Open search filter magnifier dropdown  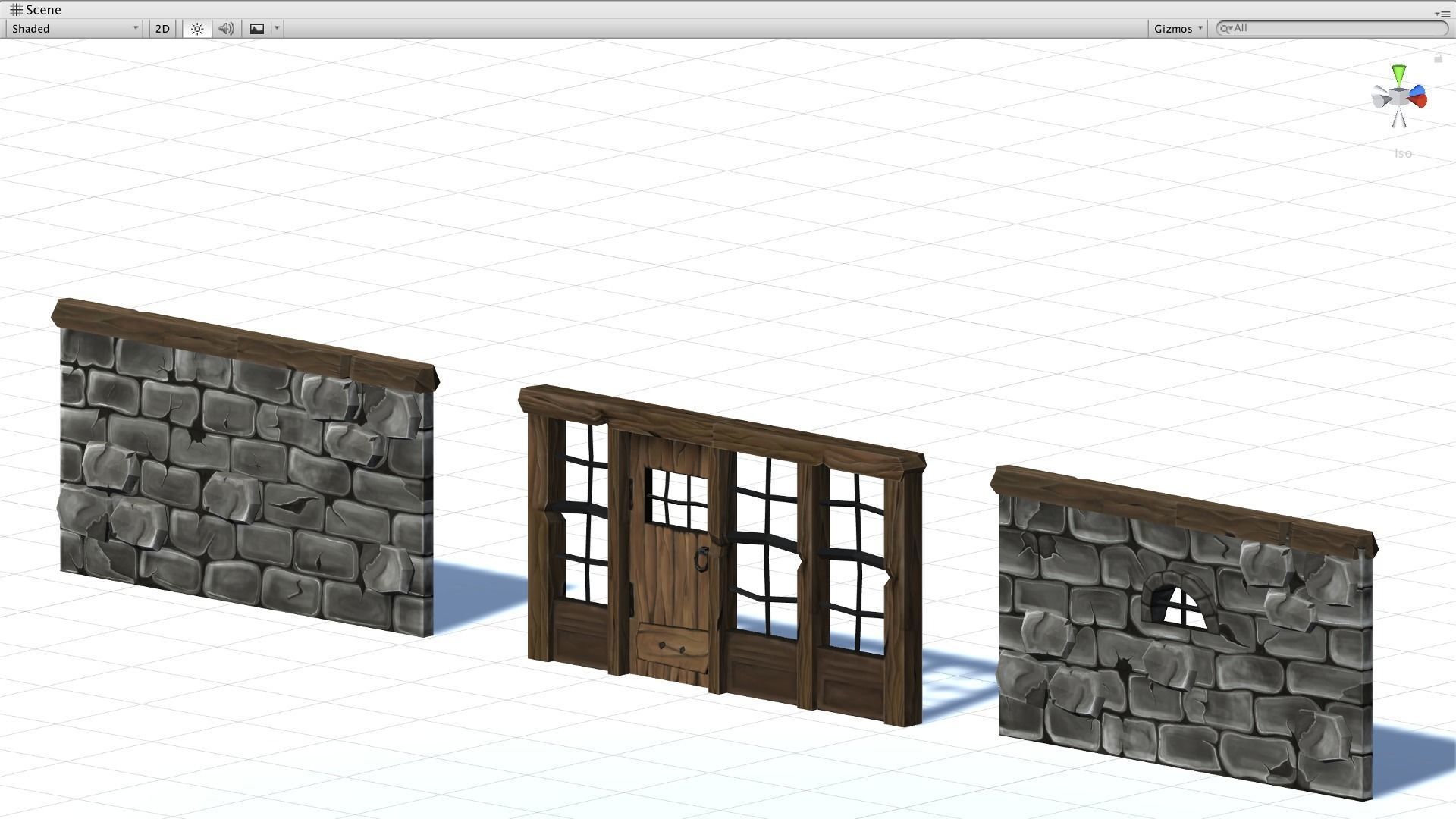(1225, 28)
